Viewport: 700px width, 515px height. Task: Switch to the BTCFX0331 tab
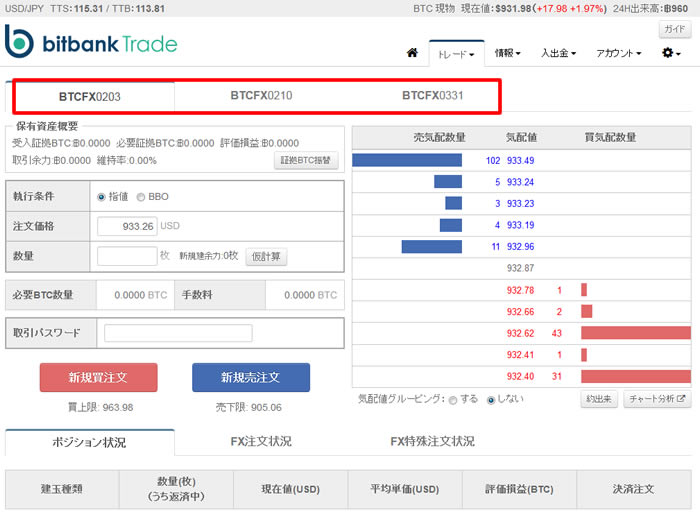(433, 96)
